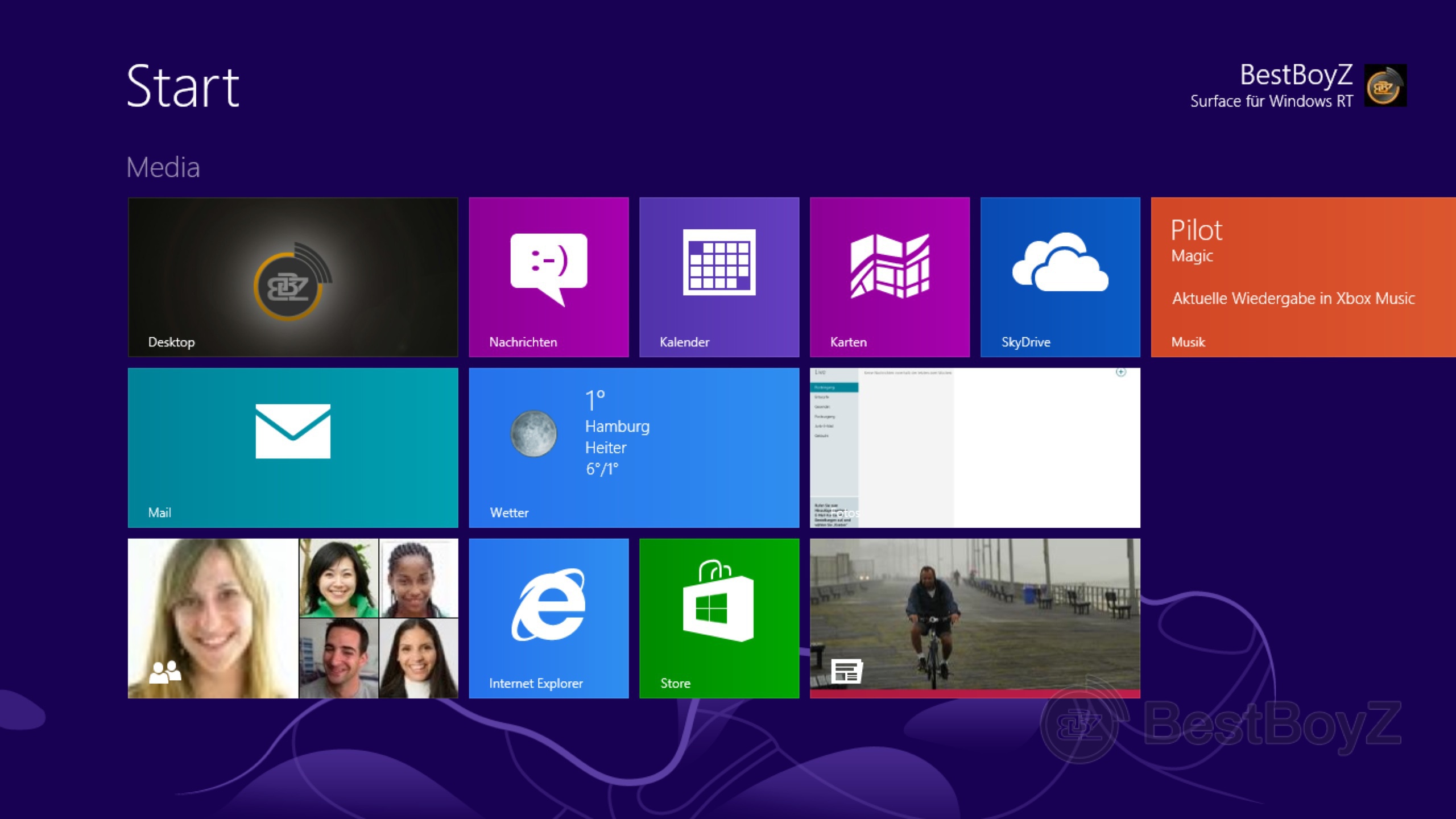Click the Media group heading
The image size is (1456, 819).
163,168
